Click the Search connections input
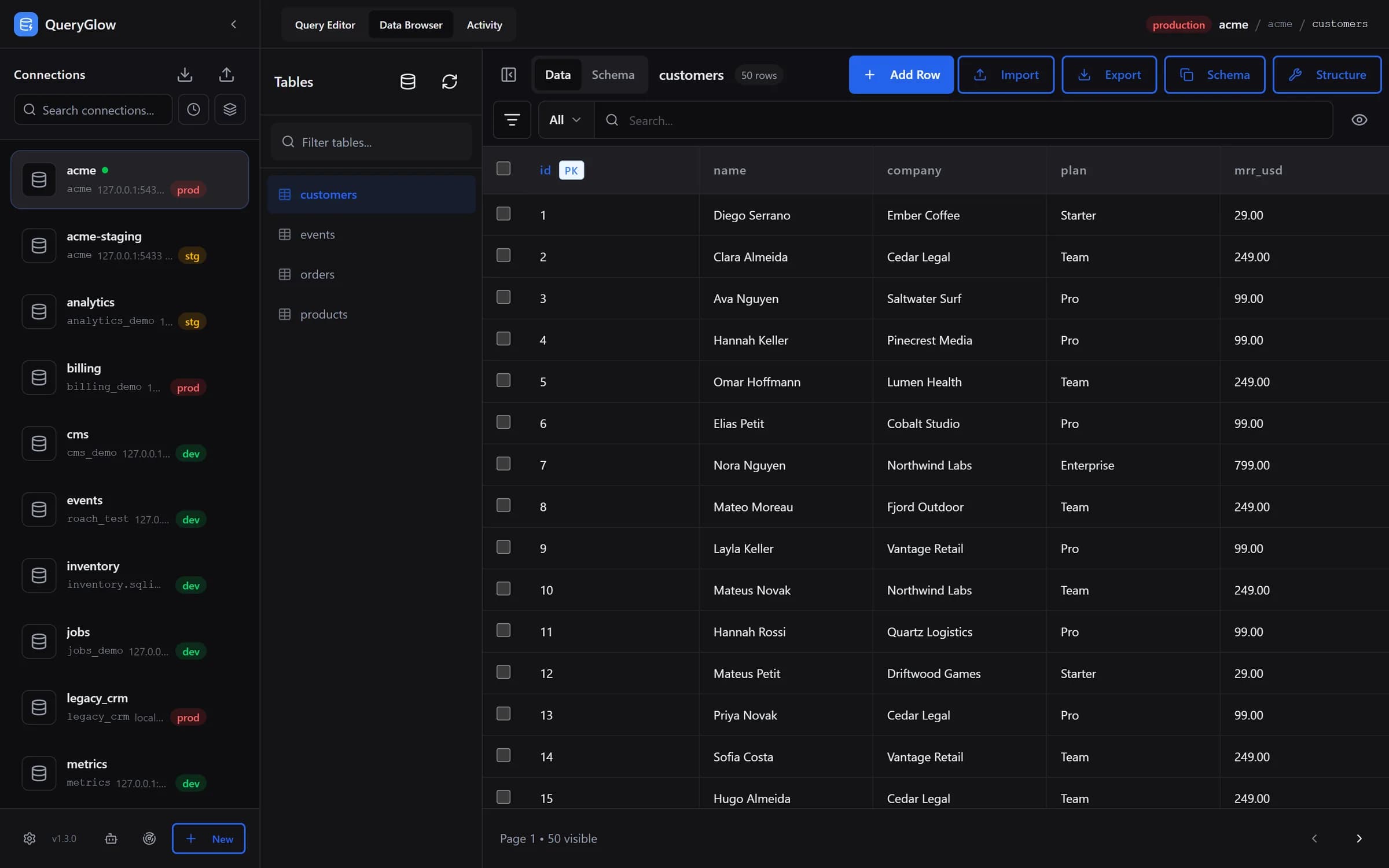 (93, 109)
